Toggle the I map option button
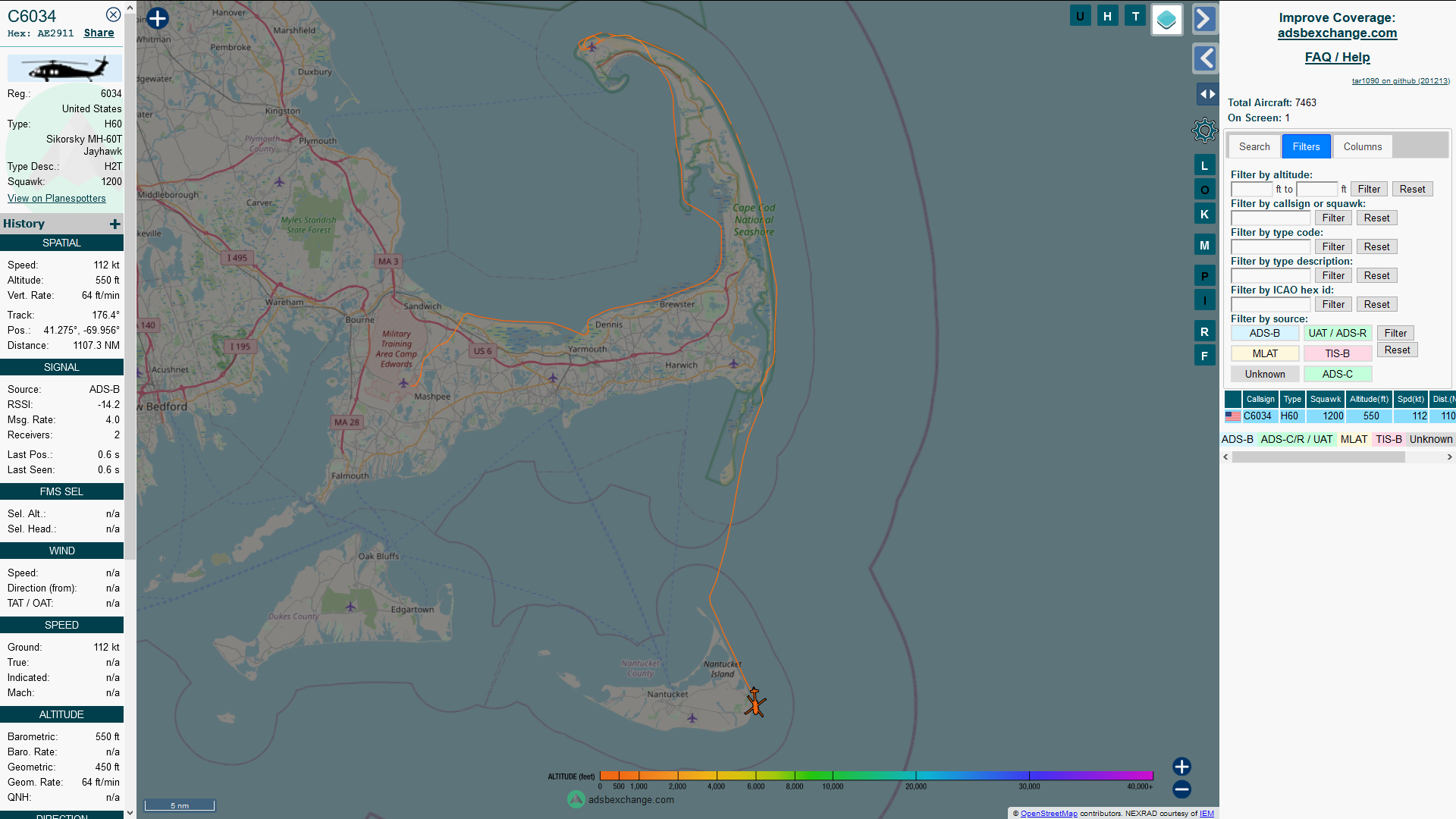Screen dimensions: 1456x819 1204,300
